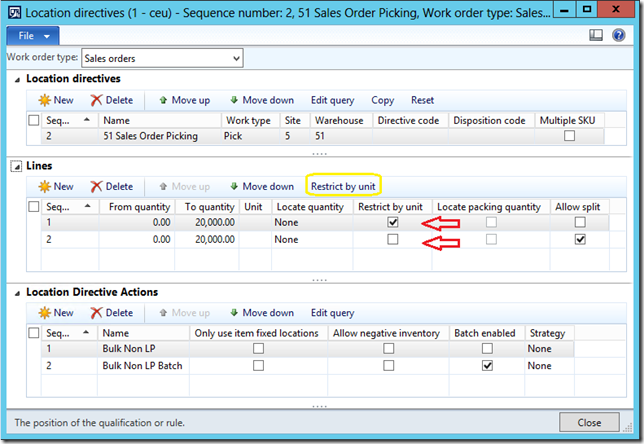The image size is (644, 444).
Task: Click Delete in Lines toolbar
Action: (x=111, y=186)
